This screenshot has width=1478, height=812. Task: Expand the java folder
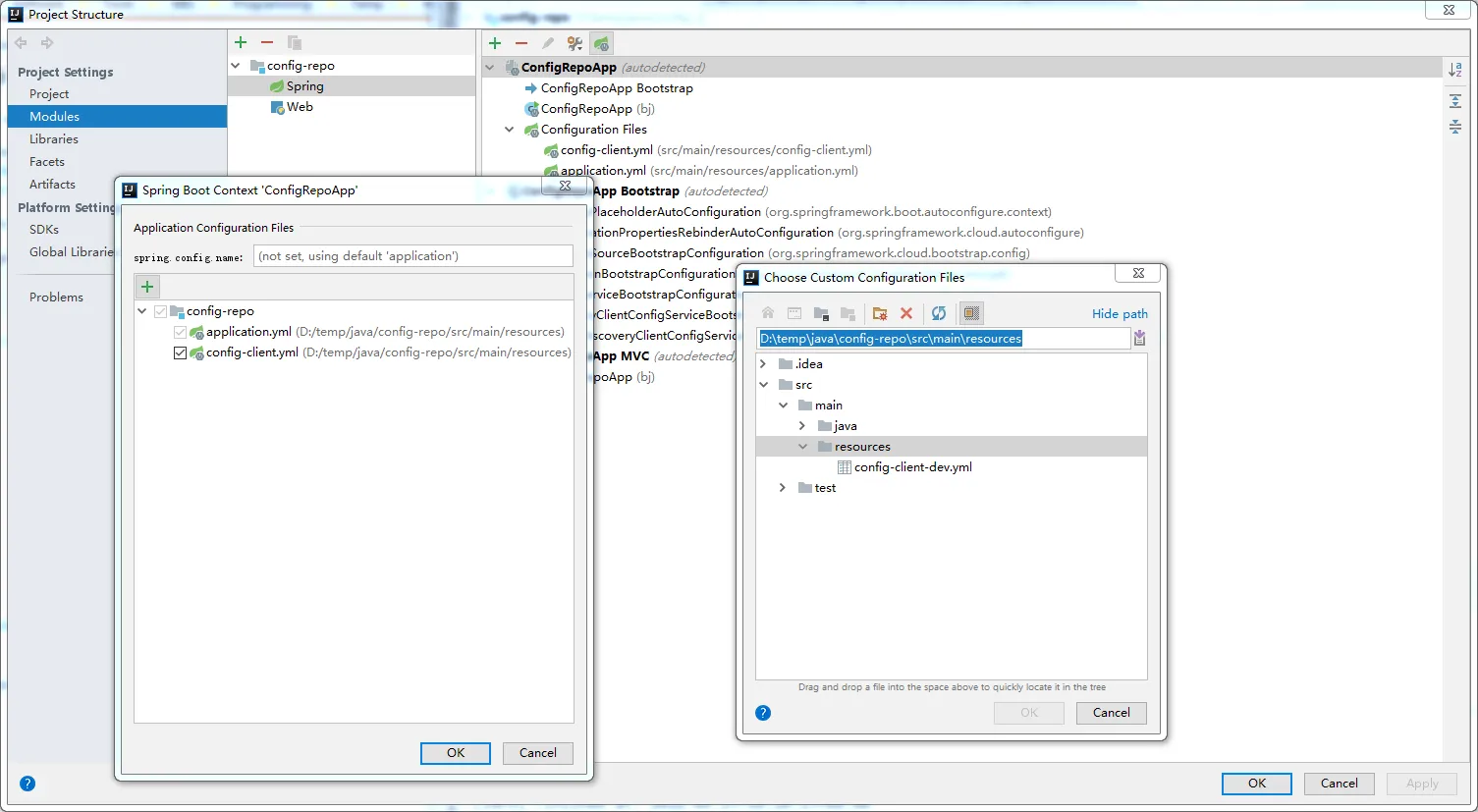tap(802, 426)
